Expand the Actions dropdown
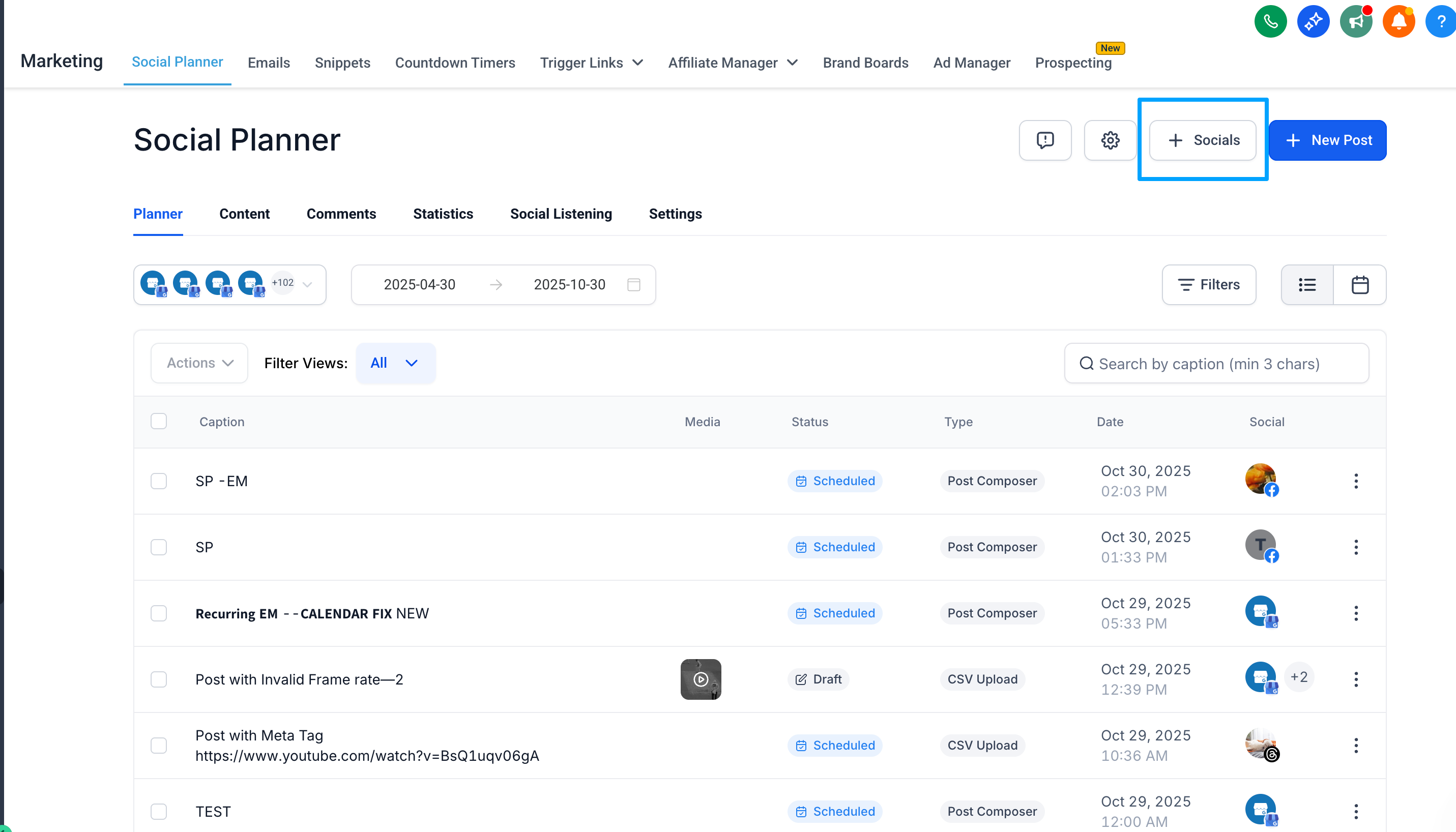Image resolution: width=1456 pixels, height=832 pixels. point(199,363)
